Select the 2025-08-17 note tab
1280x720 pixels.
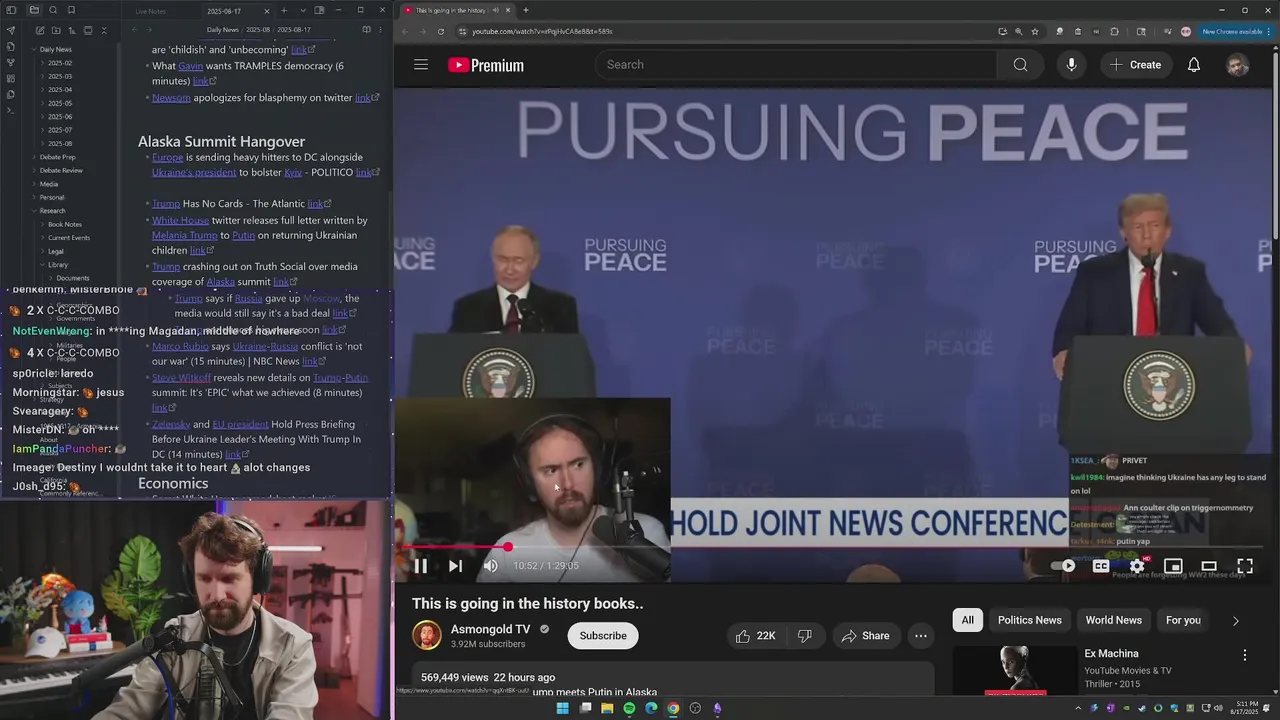pyautogui.click(x=236, y=11)
